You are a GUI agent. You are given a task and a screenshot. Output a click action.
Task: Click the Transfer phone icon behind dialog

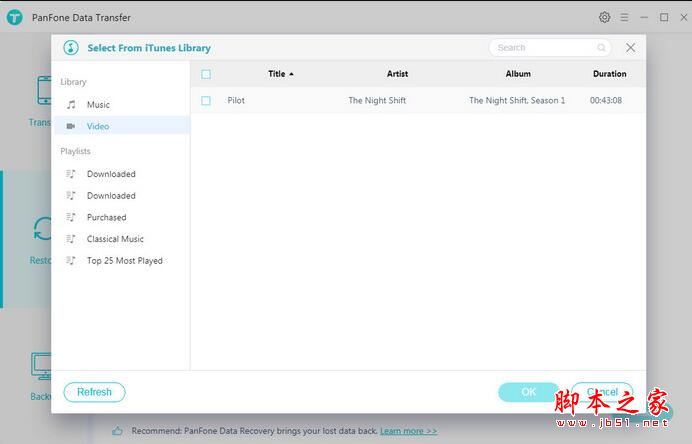(44, 90)
